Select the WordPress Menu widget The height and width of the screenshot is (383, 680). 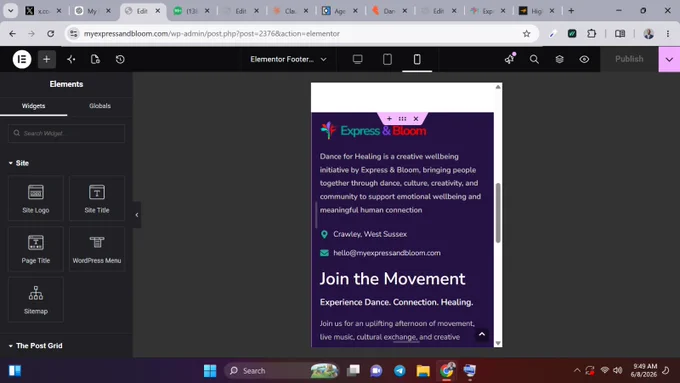tap(97, 249)
